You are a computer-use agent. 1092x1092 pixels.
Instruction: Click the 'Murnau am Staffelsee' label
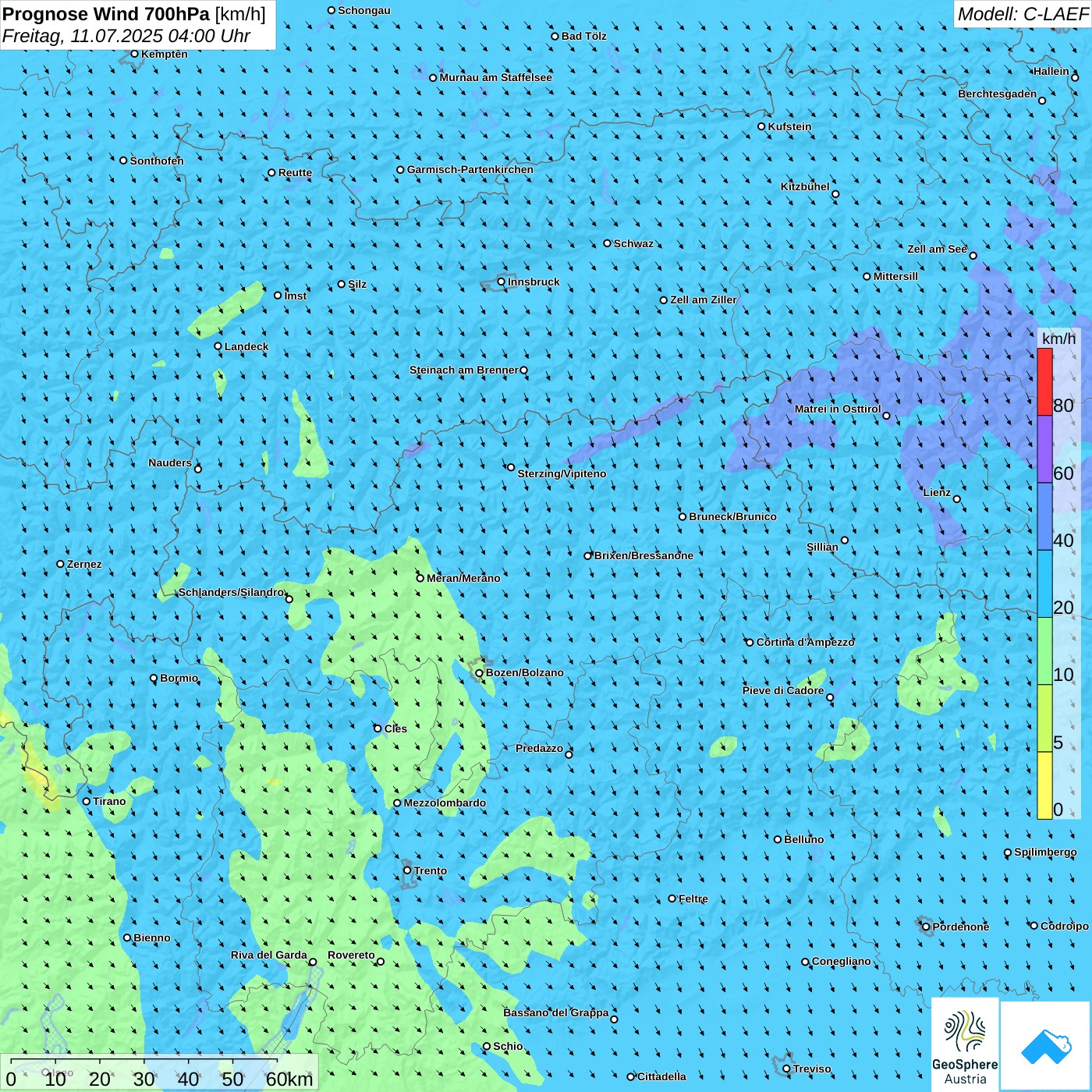pos(496,77)
